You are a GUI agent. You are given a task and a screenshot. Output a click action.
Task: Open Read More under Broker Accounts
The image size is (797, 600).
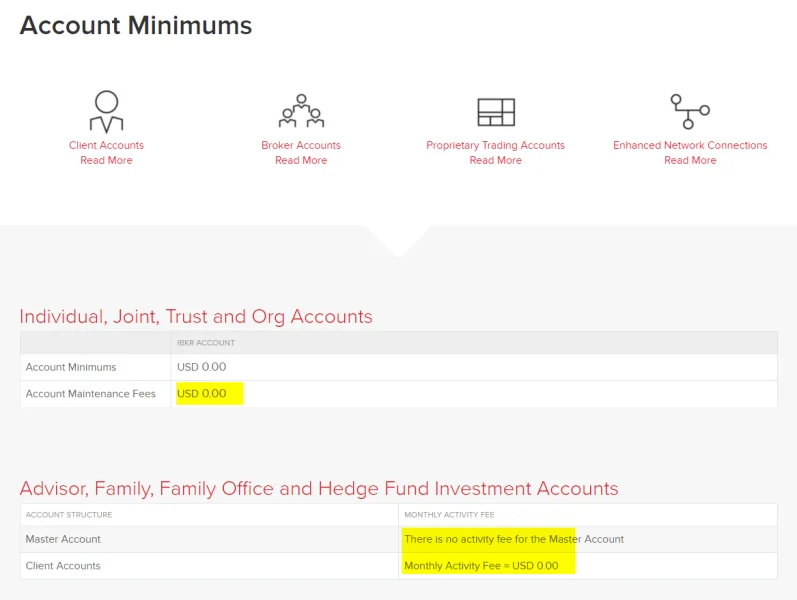click(301, 160)
